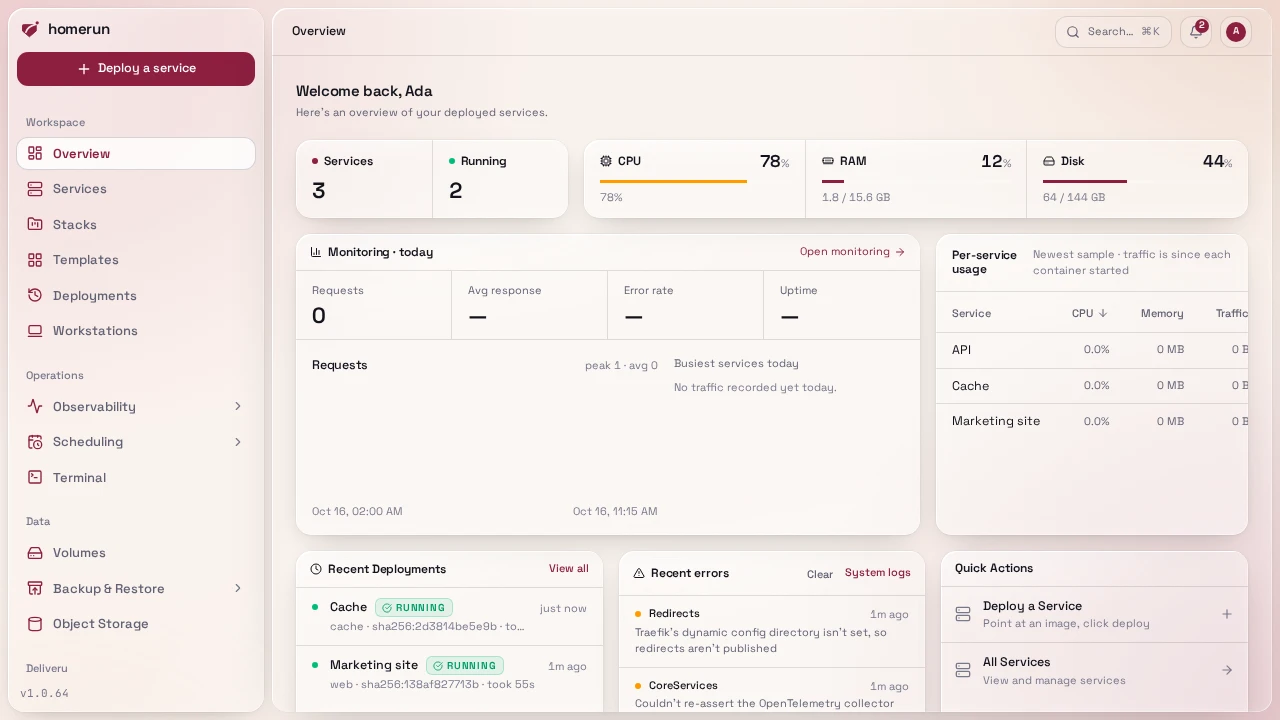Click the Services sidebar icon
The image size is (1280, 720).
pos(35,189)
